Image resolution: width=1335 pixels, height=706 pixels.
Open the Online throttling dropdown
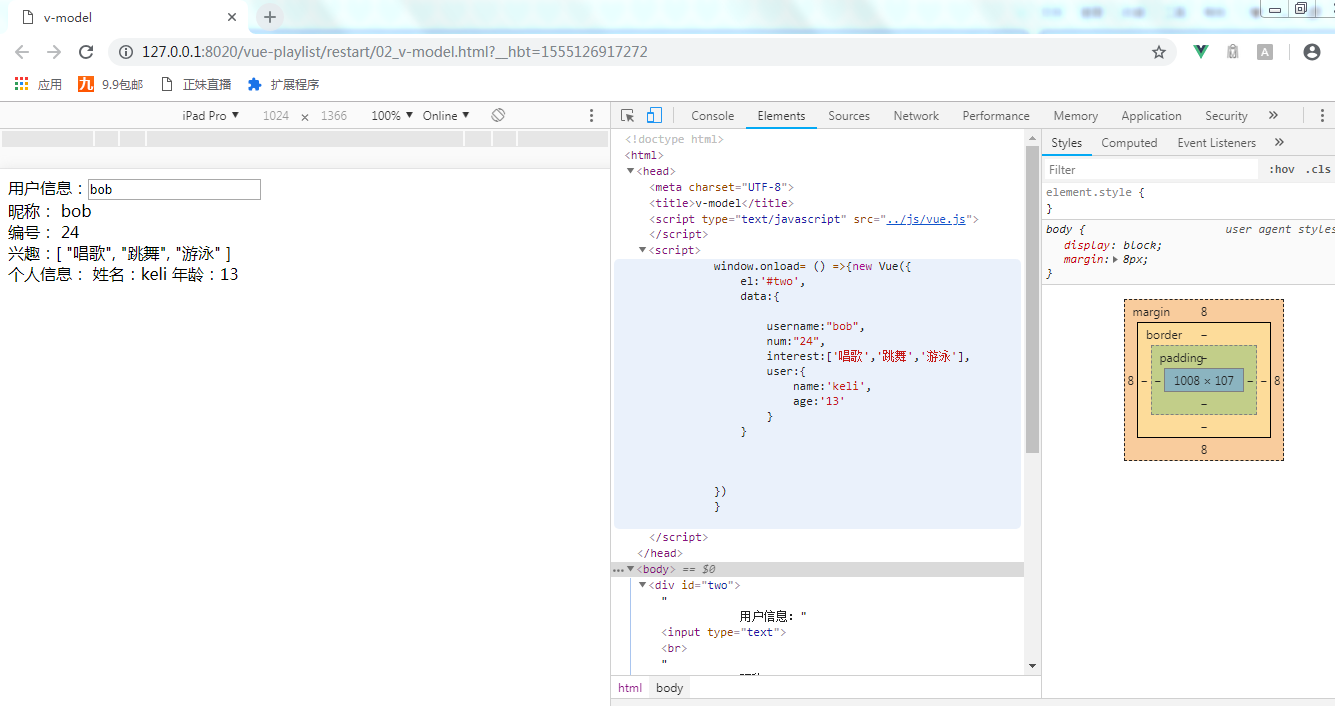[x=446, y=116]
